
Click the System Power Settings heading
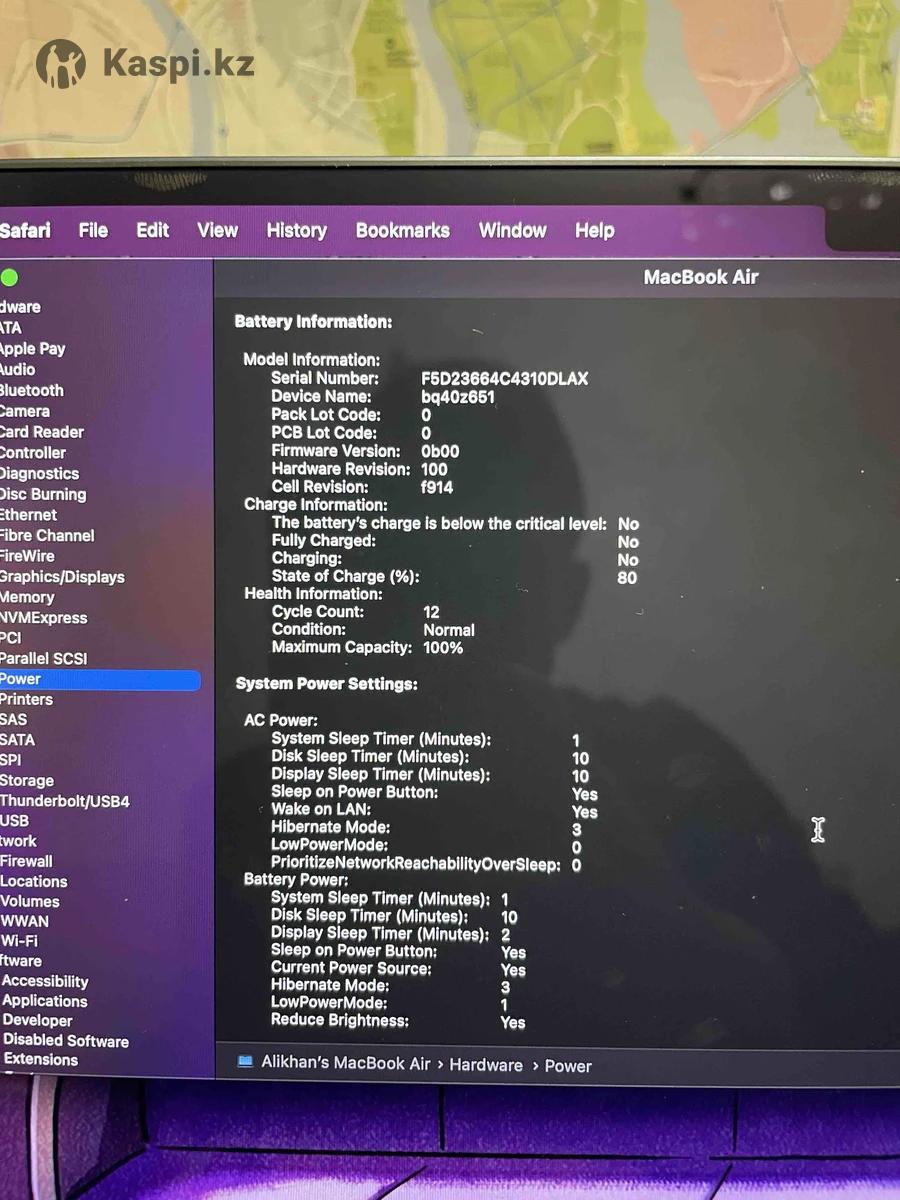[327, 684]
